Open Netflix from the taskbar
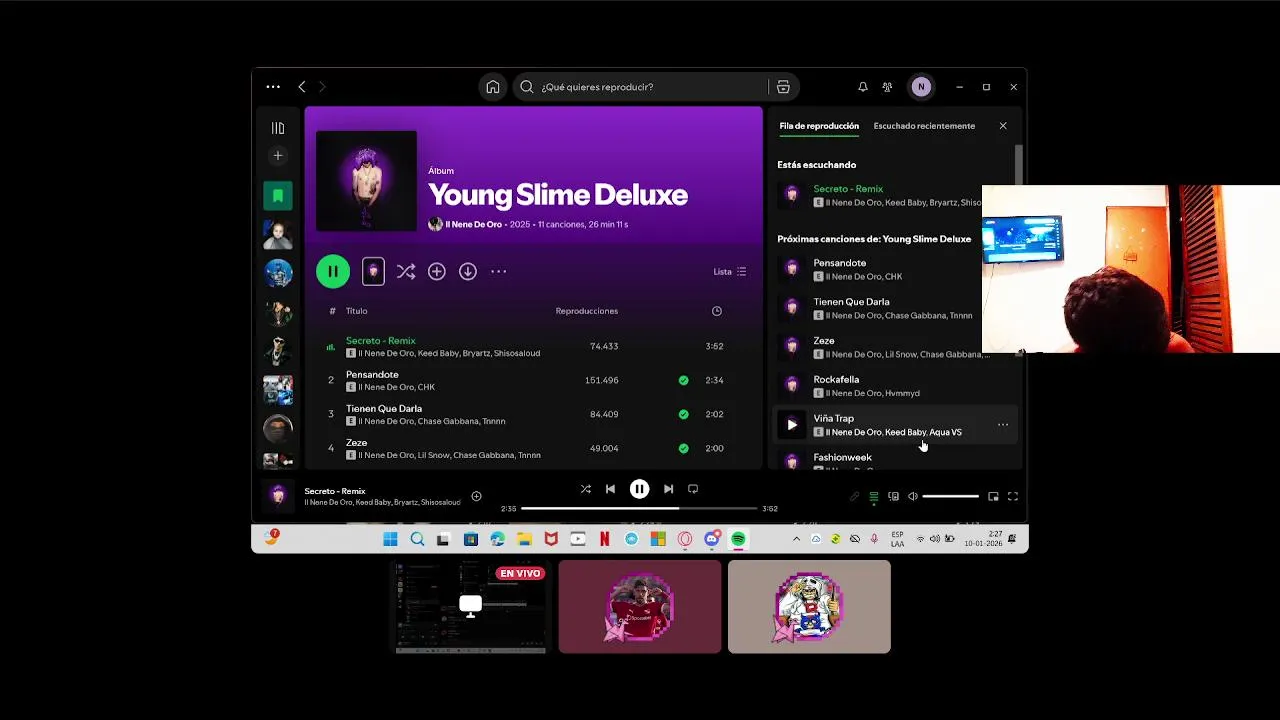This screenshot has width=1280, height=720. point(605,539)
